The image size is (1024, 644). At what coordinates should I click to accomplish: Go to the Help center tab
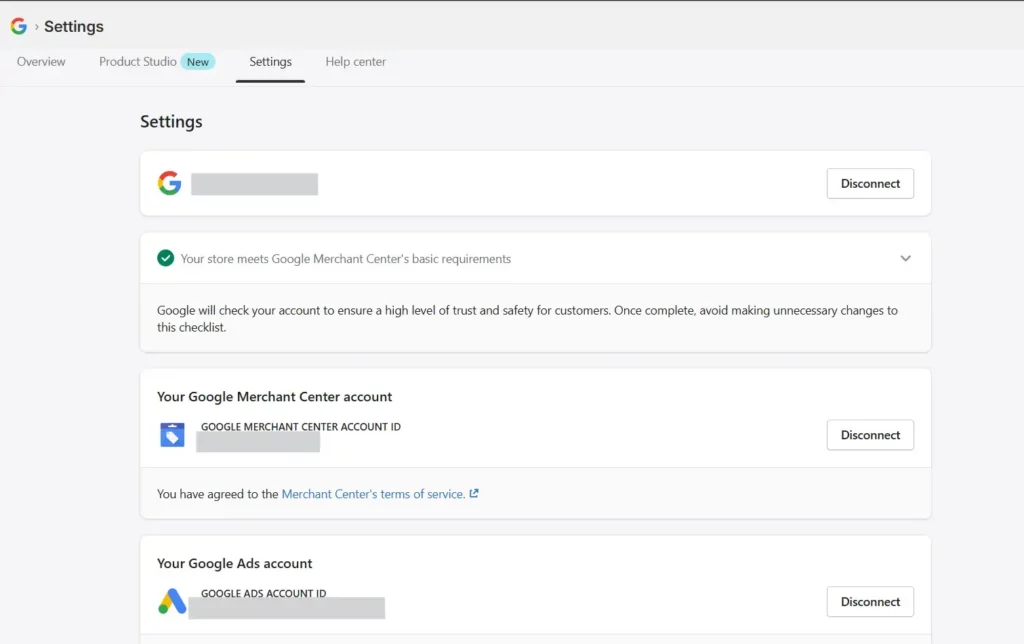pos(356,61)
